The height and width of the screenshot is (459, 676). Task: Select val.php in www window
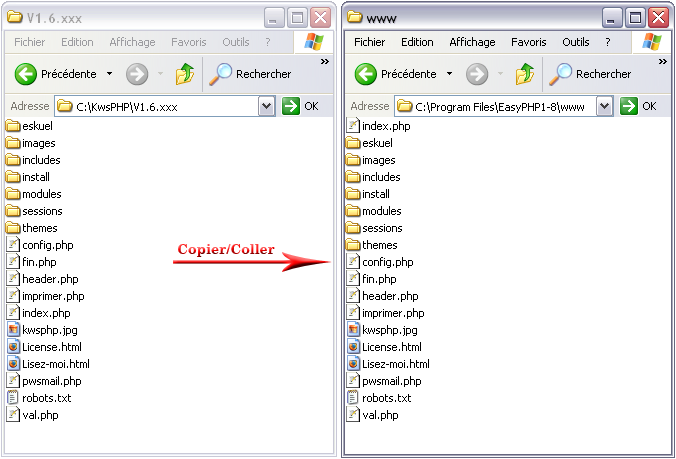(373, 415)
